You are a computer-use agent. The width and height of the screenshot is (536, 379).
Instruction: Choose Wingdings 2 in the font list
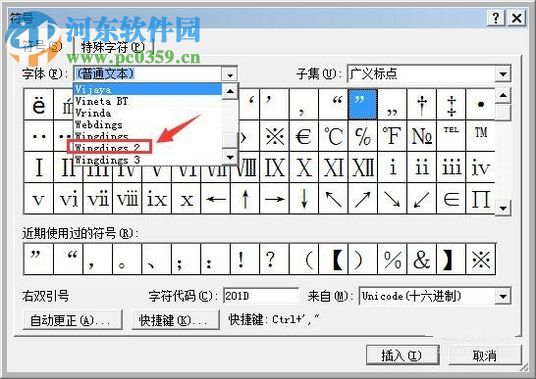pos(148,148)
